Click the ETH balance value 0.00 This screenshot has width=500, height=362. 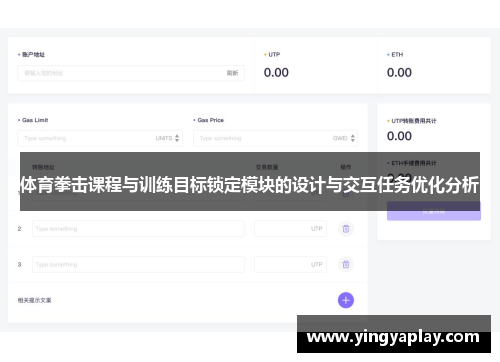(x=399, y=72)
